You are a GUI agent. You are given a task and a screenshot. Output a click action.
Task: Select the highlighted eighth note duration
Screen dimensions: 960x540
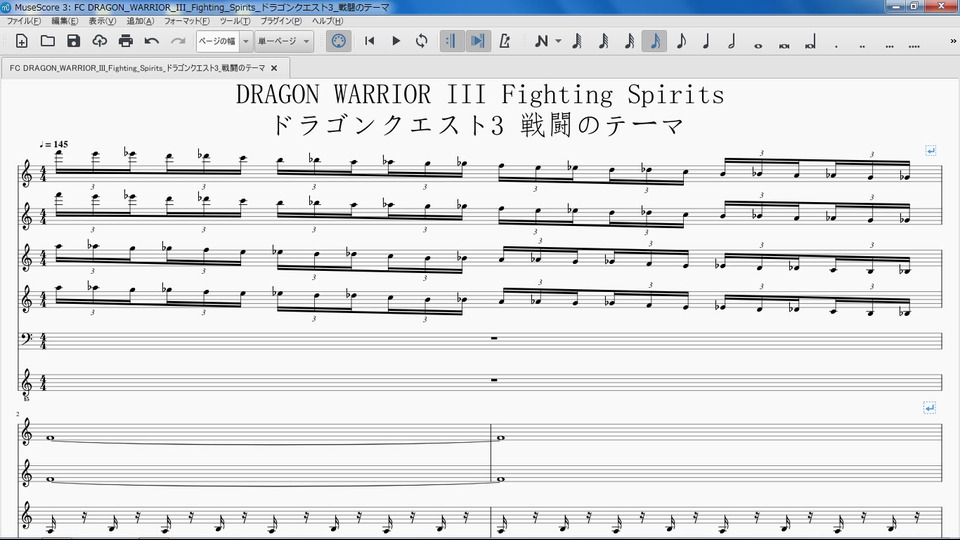click(x=654, y=41)
